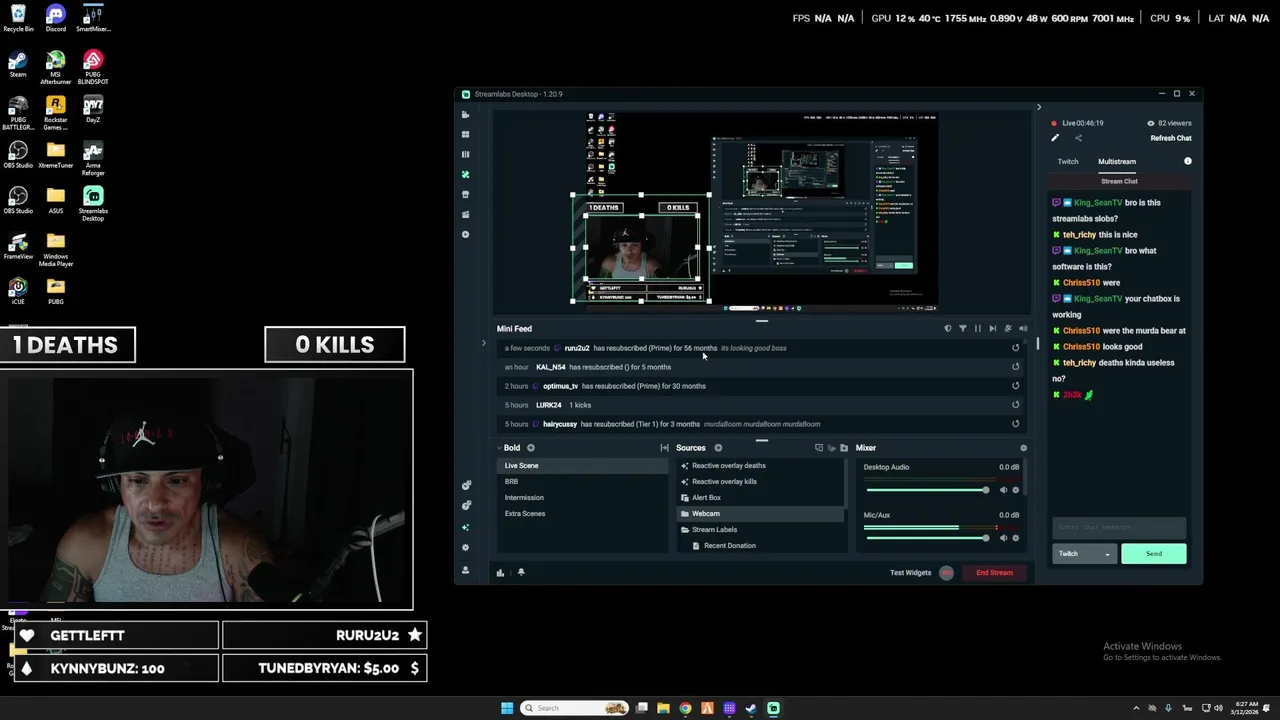The image size is (1280, 720).
Task: Open the sparkle AI icon in sidebar
Action: [465, 527]
